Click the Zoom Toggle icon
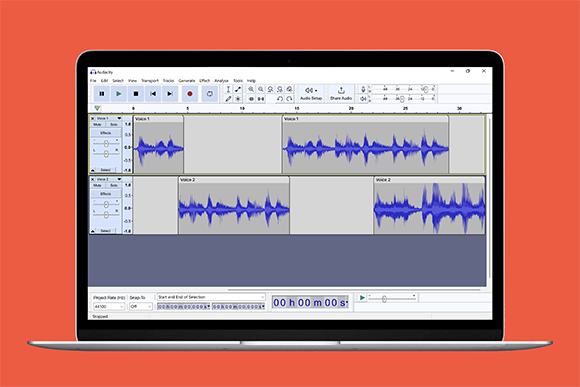This screenshot has height=387, width=580. 289,89
